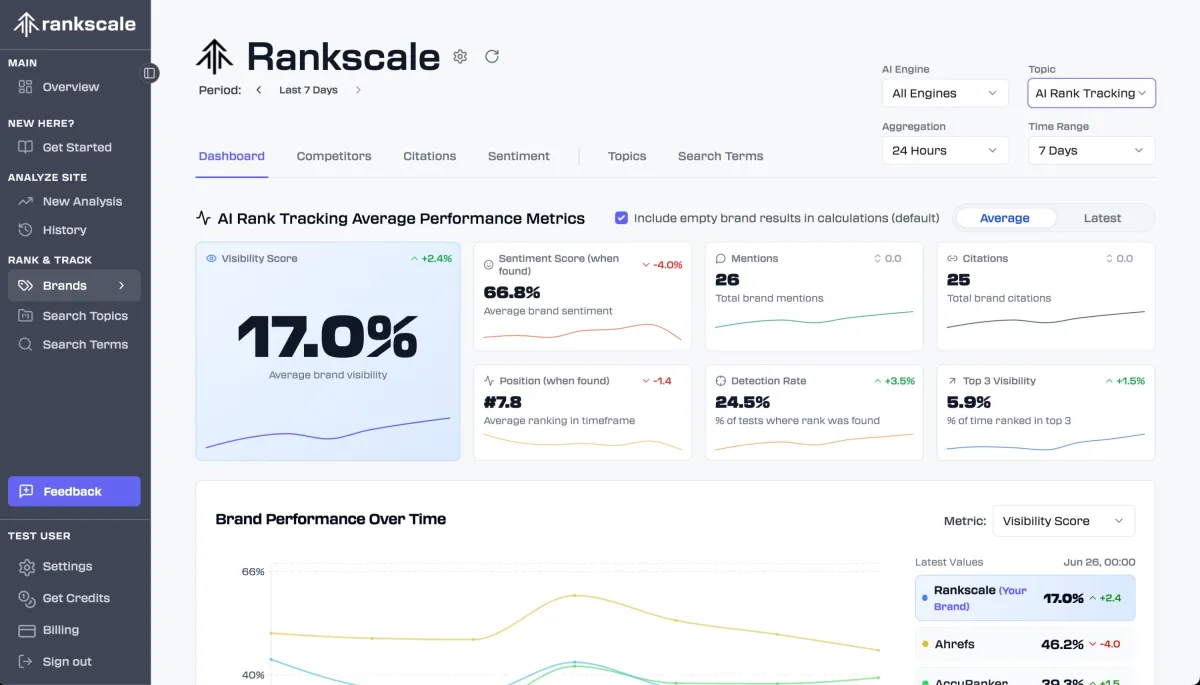Switch to the Competitors tab
Screen dimensions: 1200x685
pos(334,156)
